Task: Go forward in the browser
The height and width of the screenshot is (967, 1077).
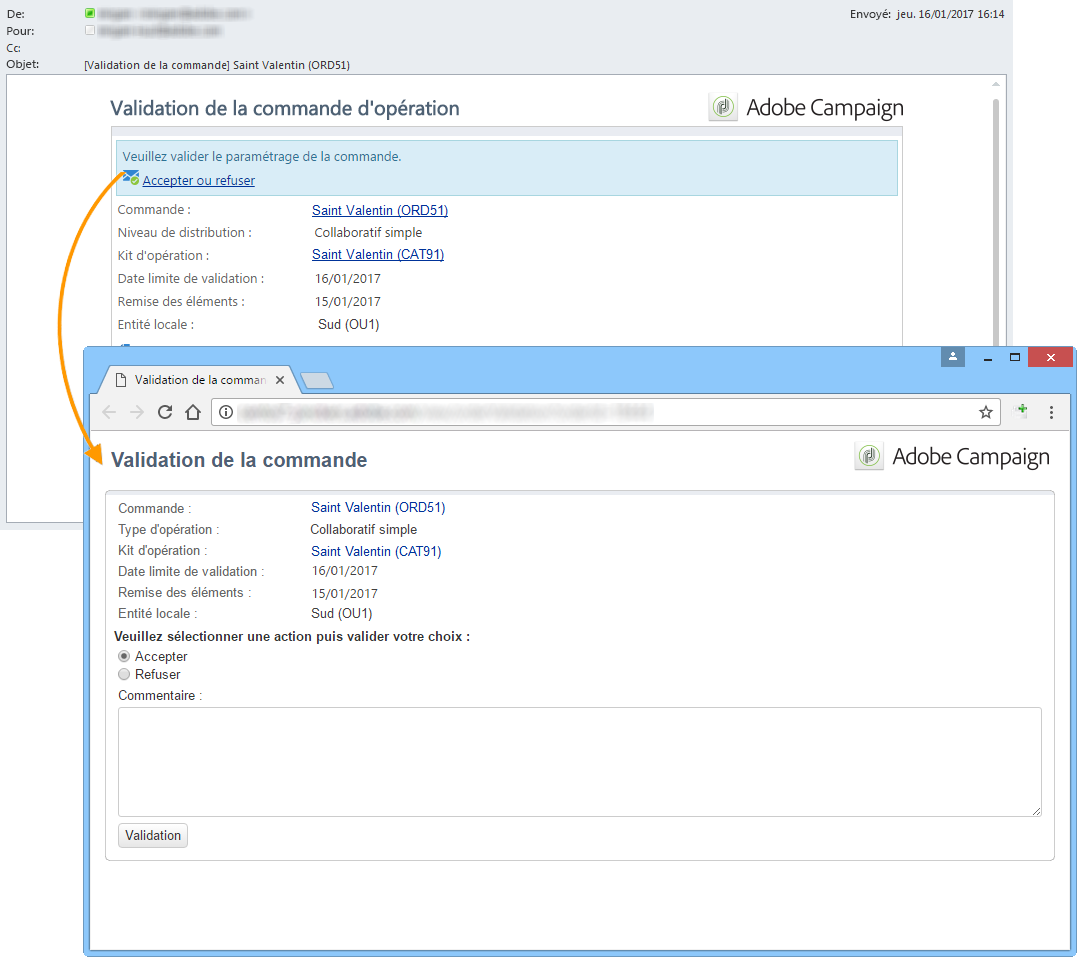Action: pos(137,412)
